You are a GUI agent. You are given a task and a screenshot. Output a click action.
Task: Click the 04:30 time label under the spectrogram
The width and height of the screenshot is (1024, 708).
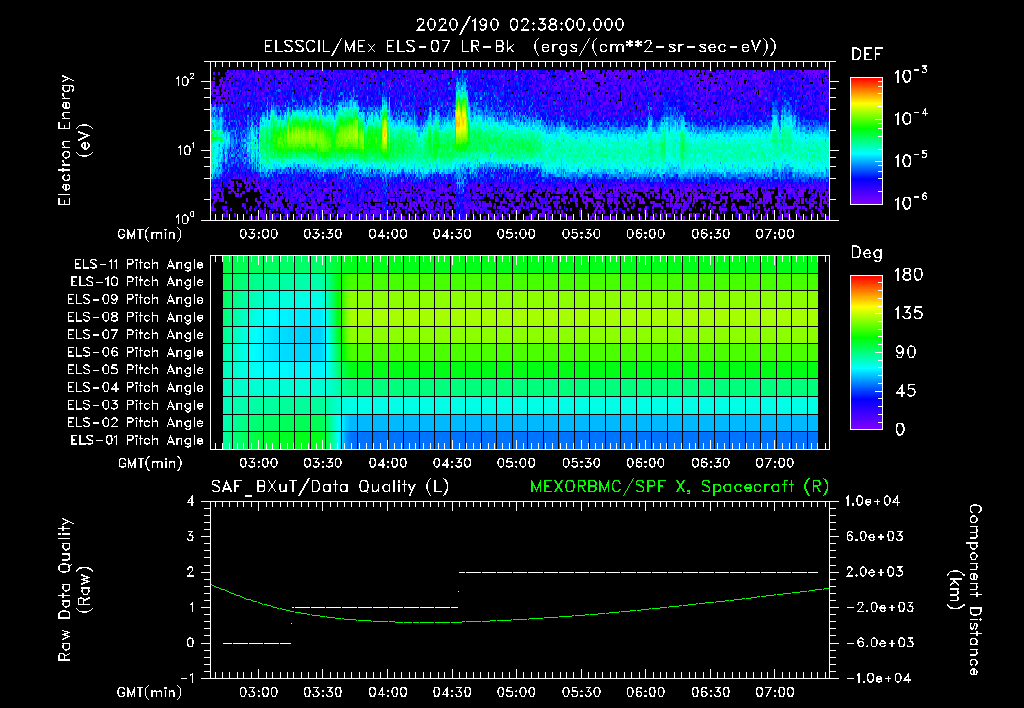452,234
